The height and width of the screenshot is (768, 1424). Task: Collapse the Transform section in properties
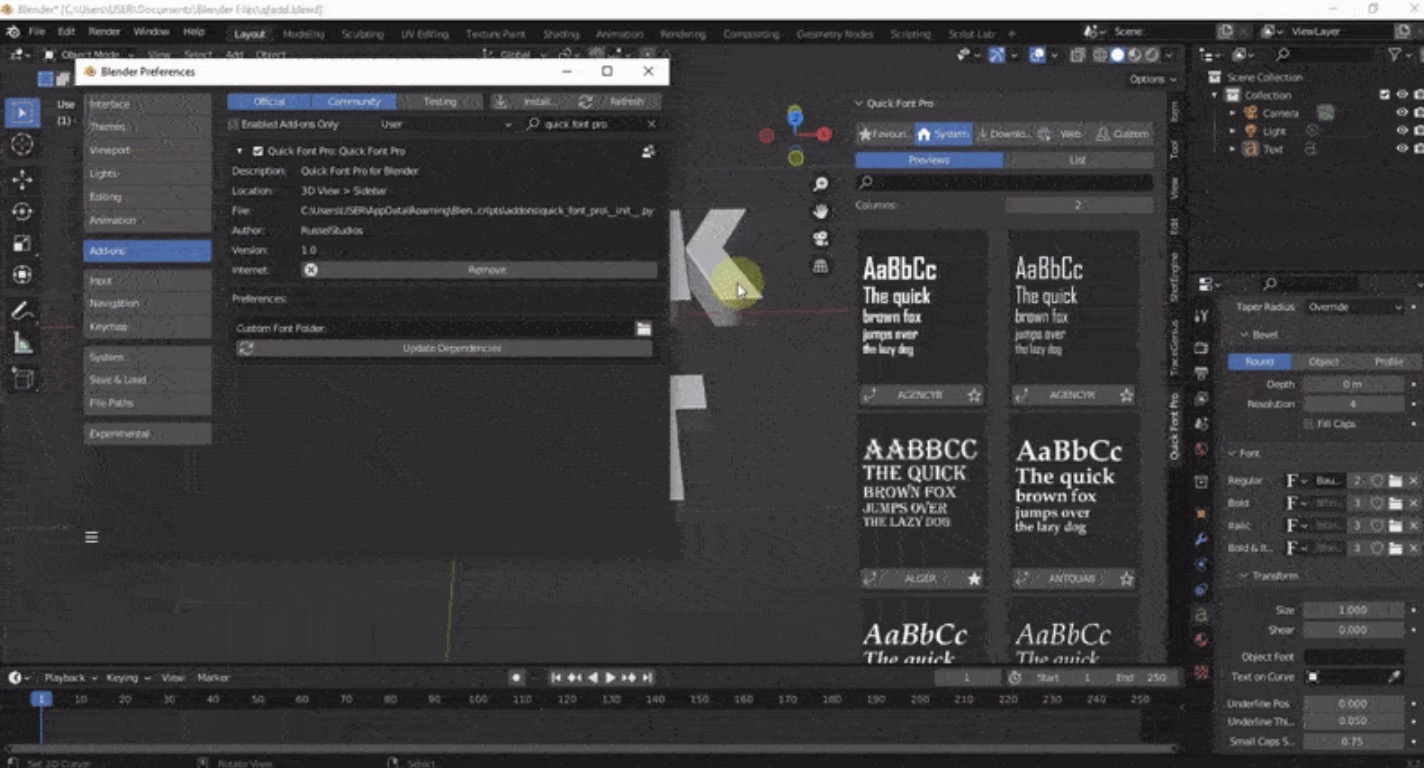(x=1246, y=576)
